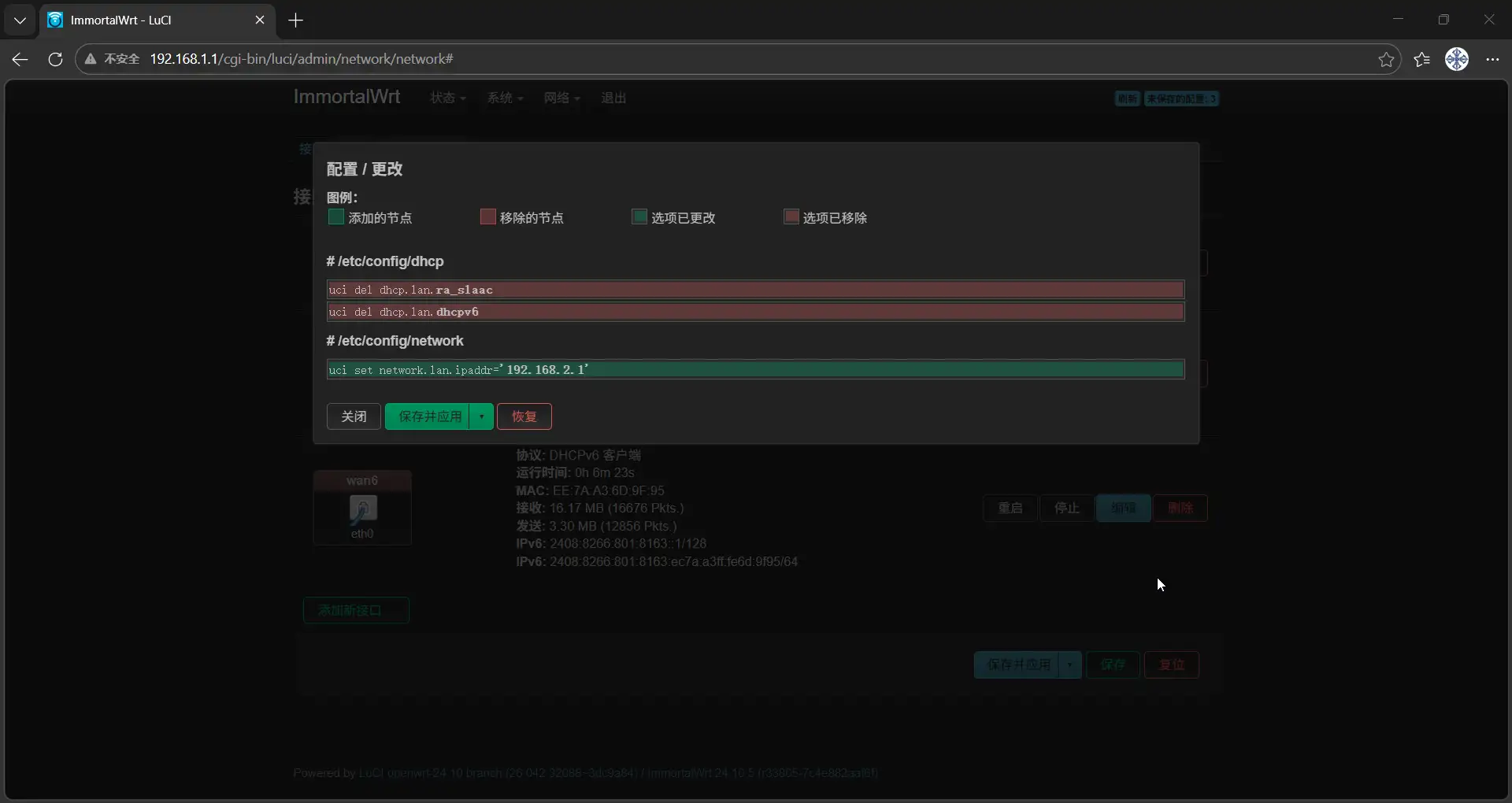
Task: Select the dhcpv6 deletion line
Action: 754,312
